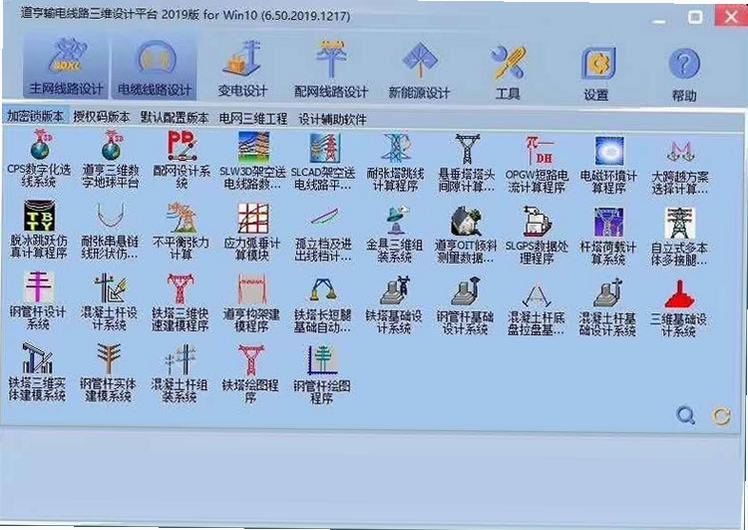
Task: Launch 铁塔三维实体建模系统
Action: (37, 371)
